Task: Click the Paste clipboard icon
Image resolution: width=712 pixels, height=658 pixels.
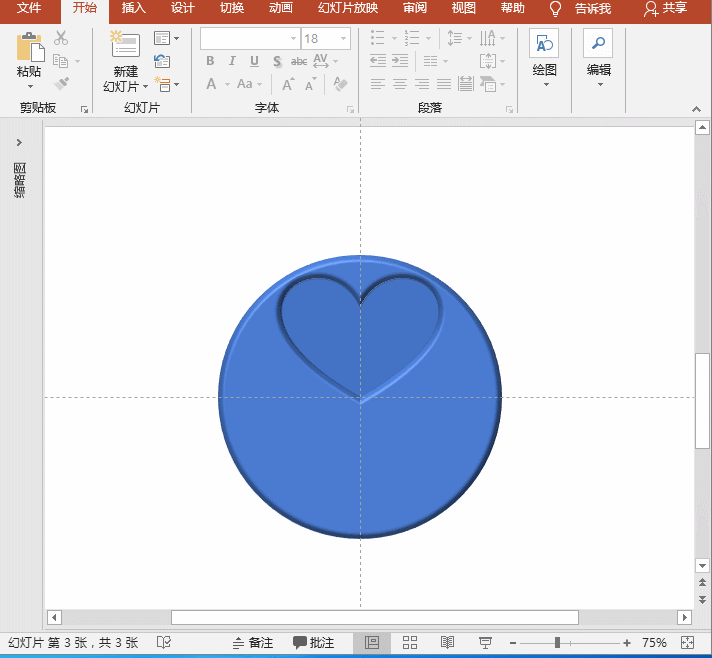Action: pyautogui.click(x=30, y=47)
